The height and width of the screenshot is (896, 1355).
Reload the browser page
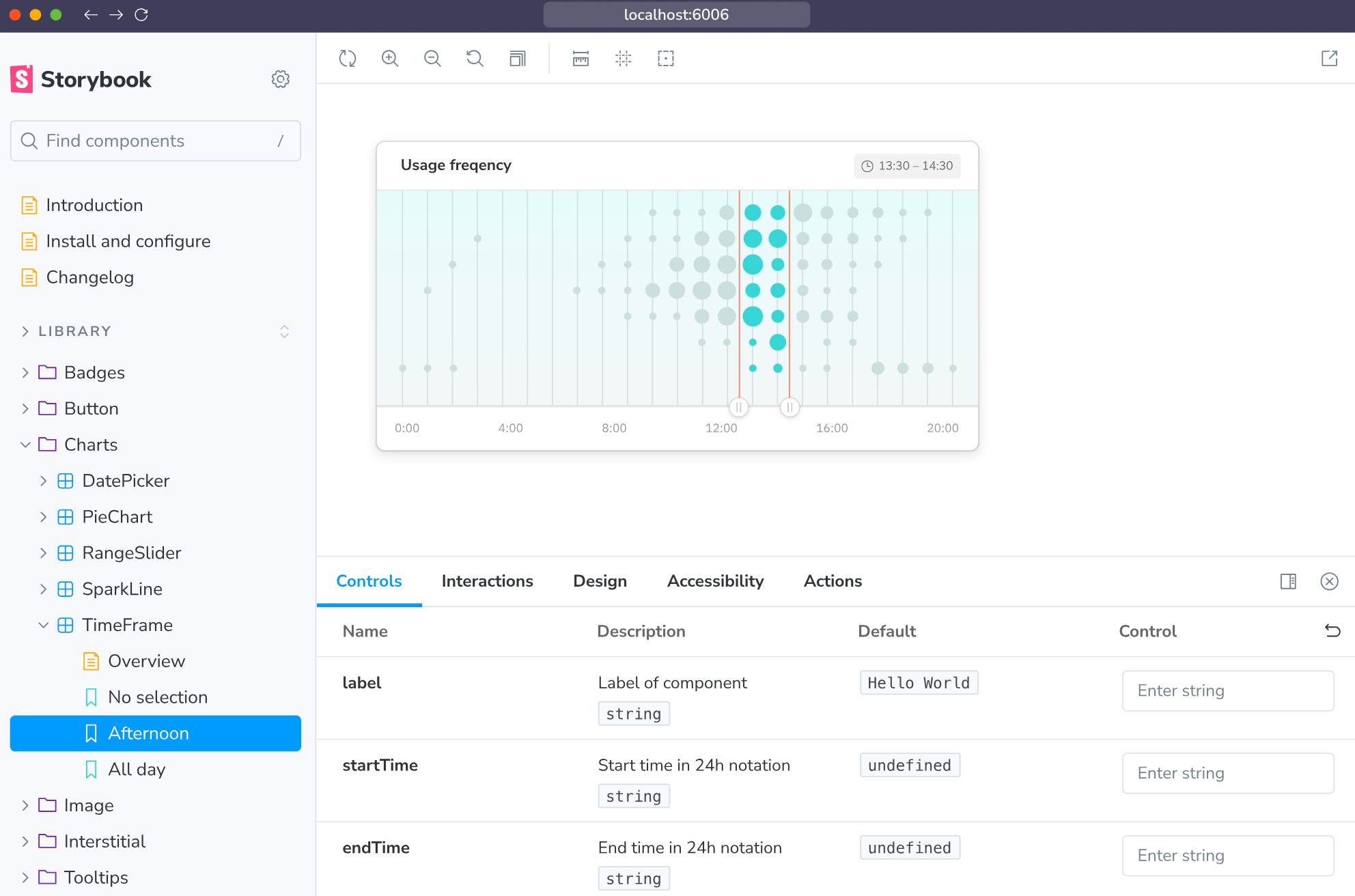coord(141,14)
